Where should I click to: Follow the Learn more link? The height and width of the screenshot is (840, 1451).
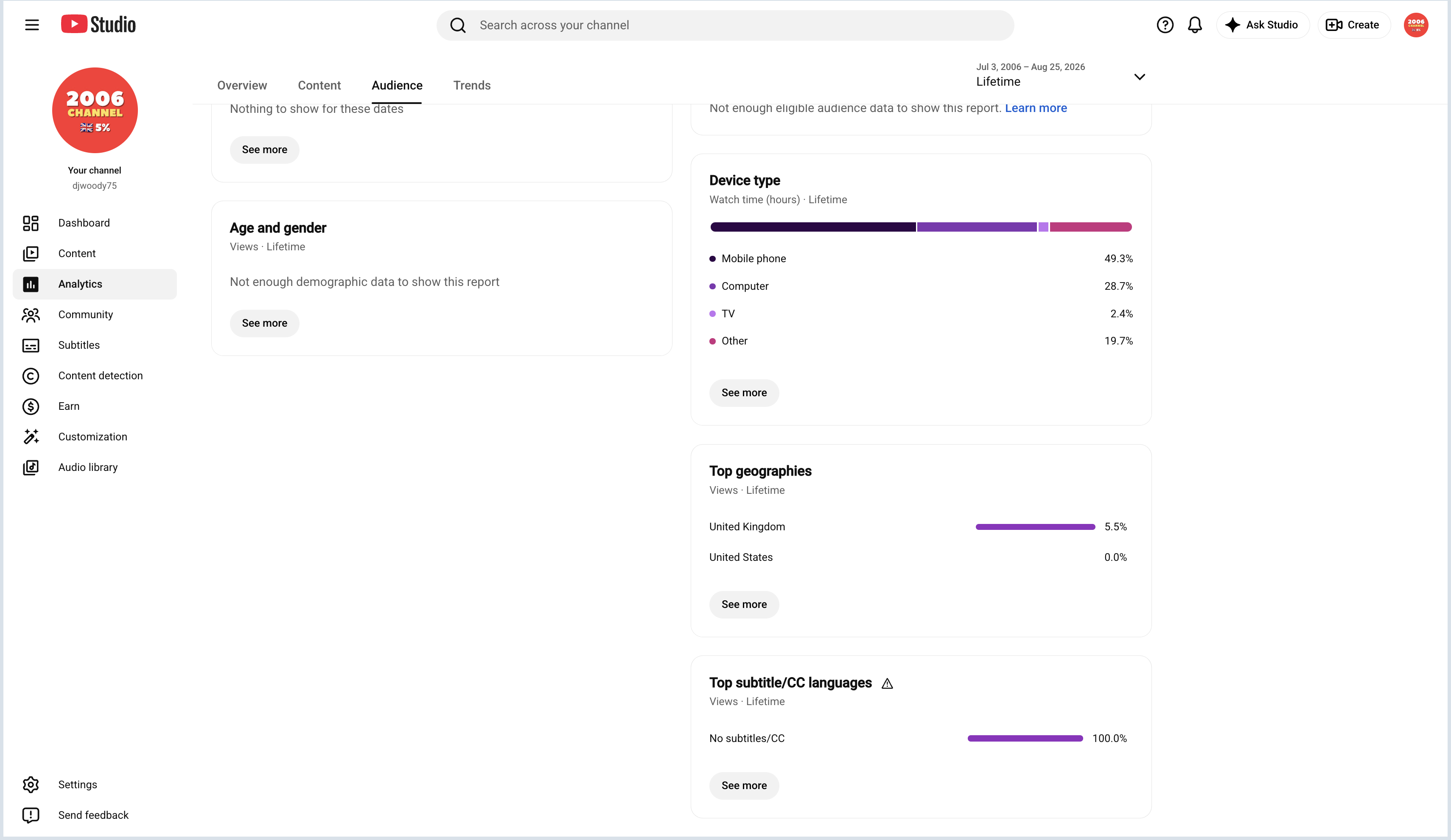[x=1035, y=108]
